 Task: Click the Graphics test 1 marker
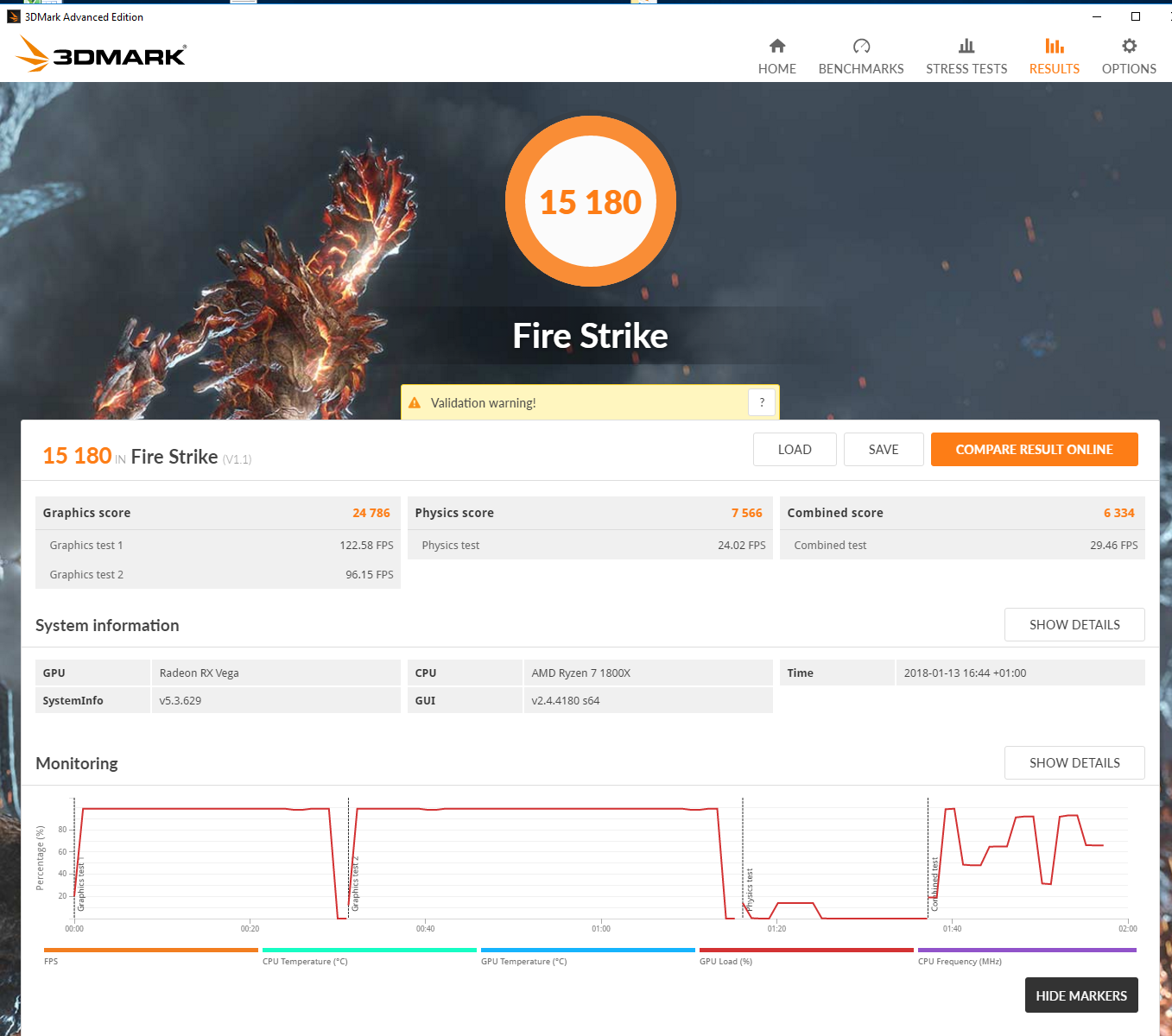tap(81, 886)
